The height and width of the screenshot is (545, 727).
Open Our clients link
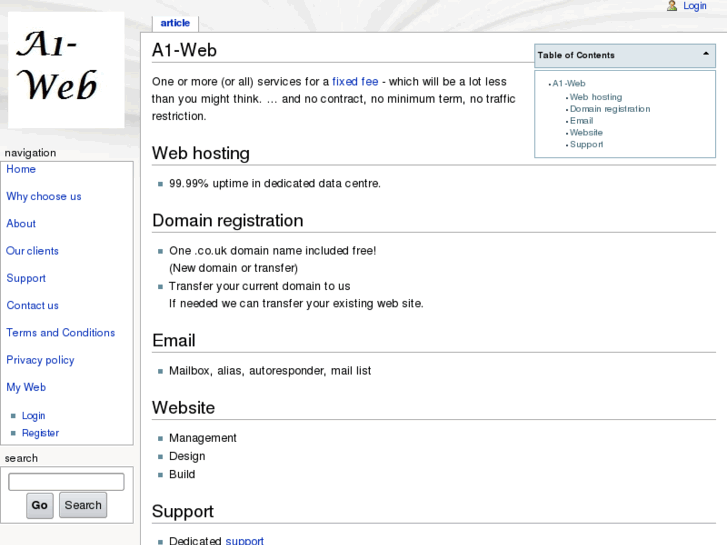point(32,251)
